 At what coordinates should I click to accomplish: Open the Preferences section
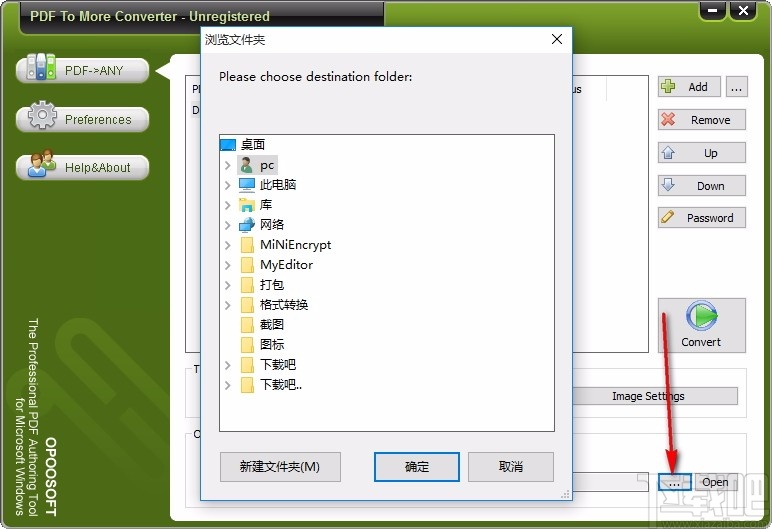point(83,119)
